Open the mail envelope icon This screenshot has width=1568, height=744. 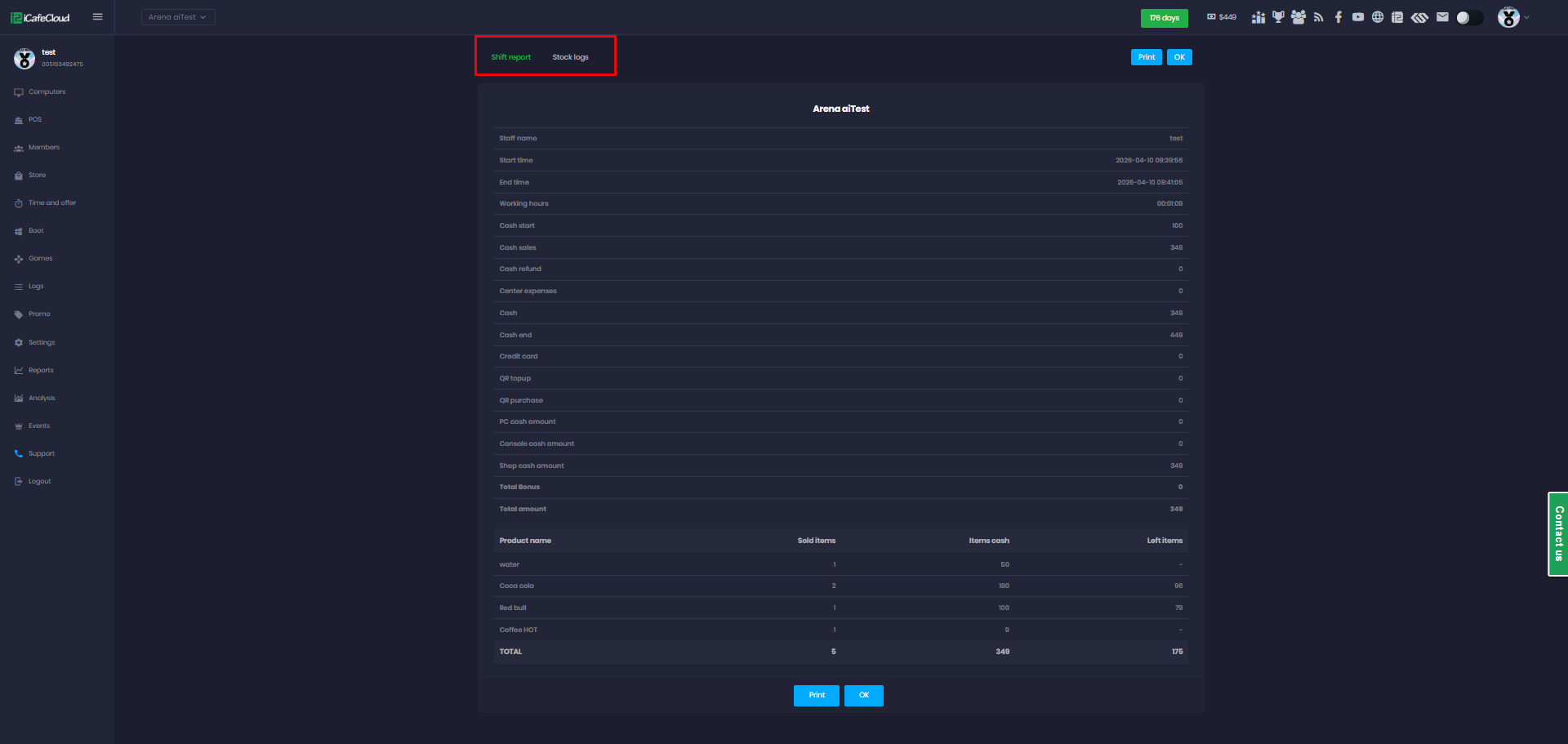coord(1442,17)
